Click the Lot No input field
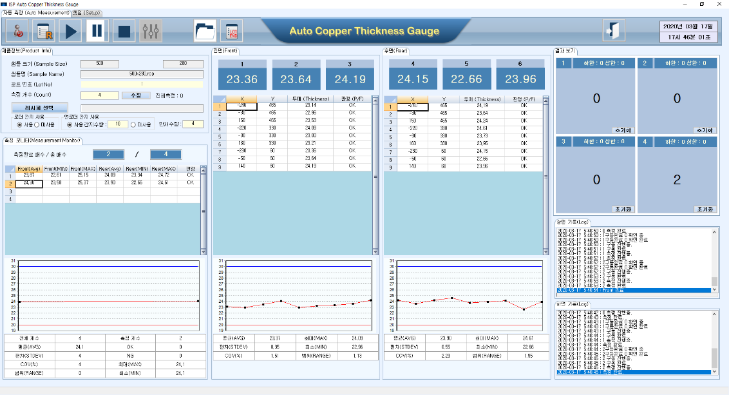 [142, 85]
